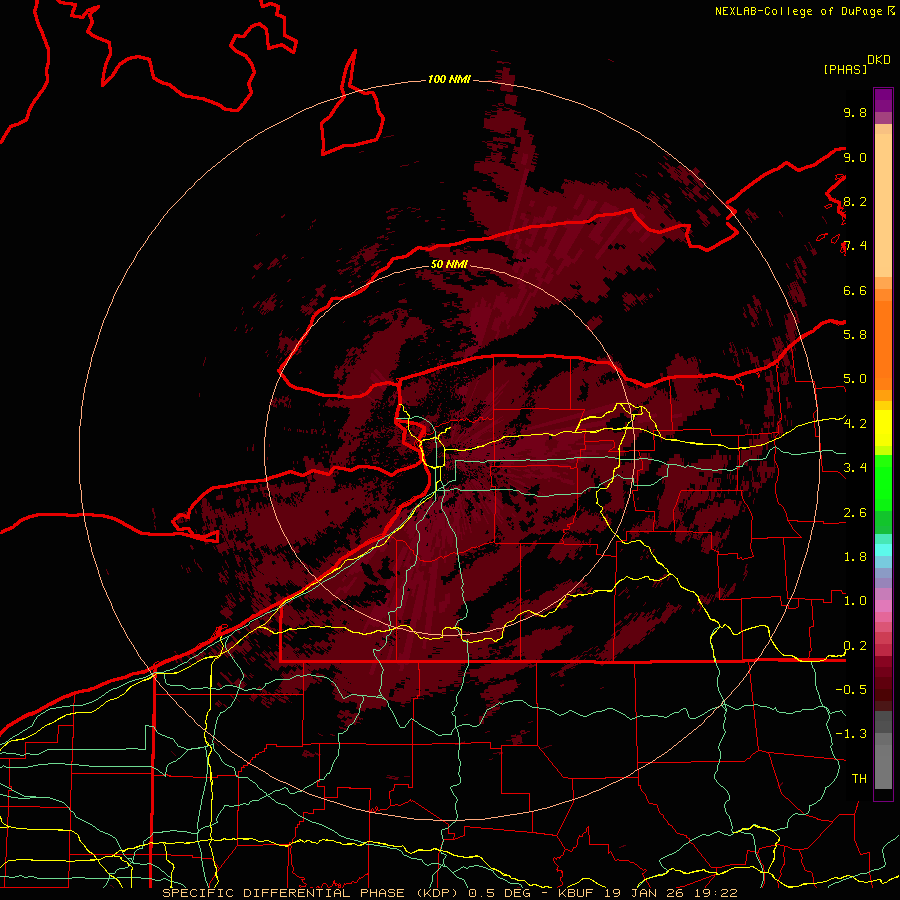Click the '0.5 DEG' elevation angle text
The image size is (900, 900).
coord(499,893)
